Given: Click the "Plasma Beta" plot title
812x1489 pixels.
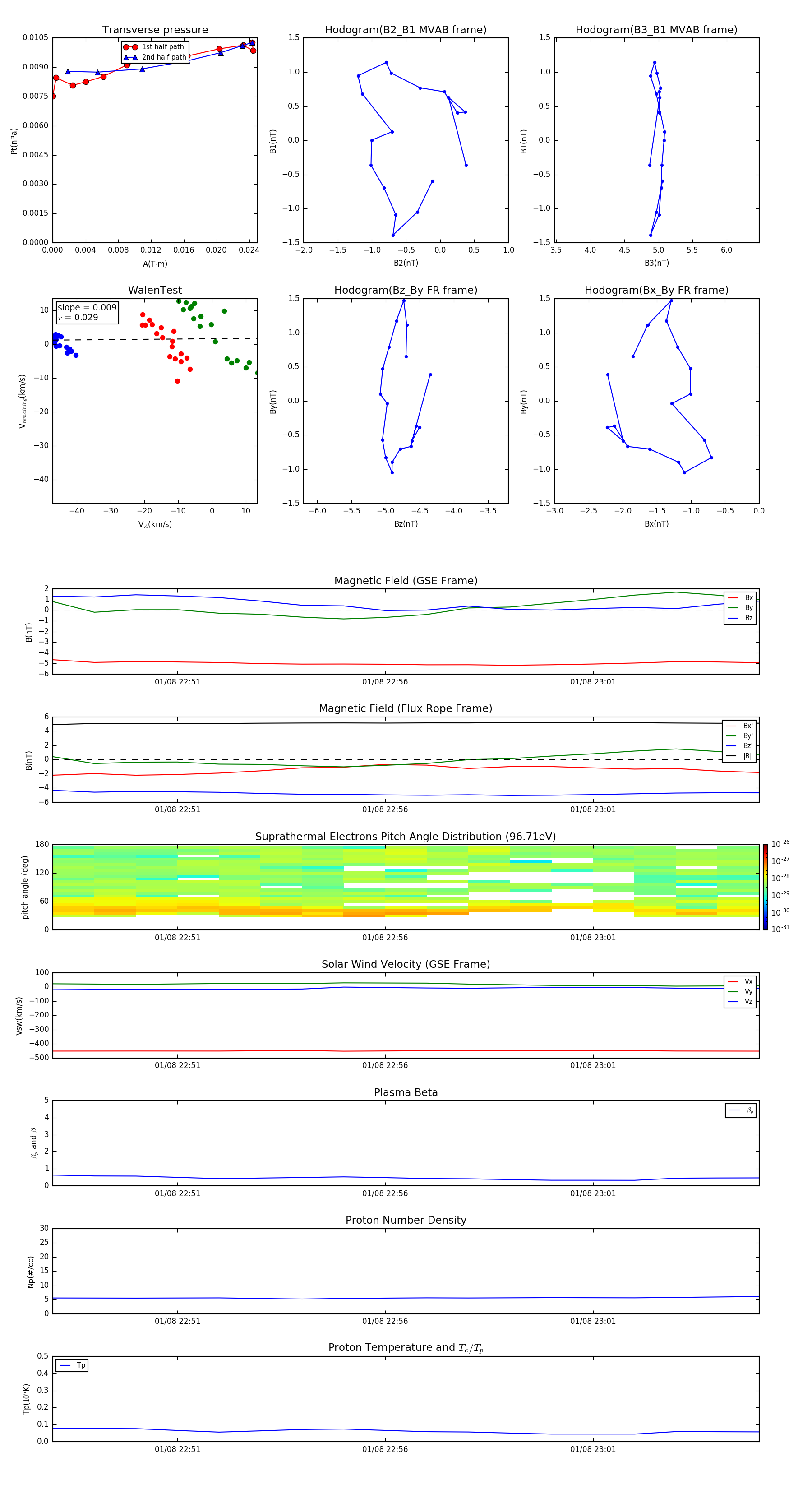Looking at the screenshot, I should [406, 1092].
